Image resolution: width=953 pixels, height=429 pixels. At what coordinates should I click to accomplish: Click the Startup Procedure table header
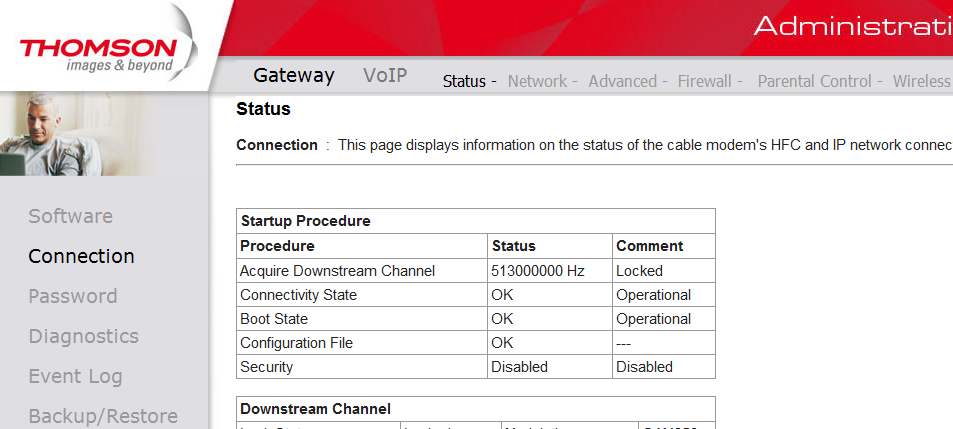click(305, 221)
